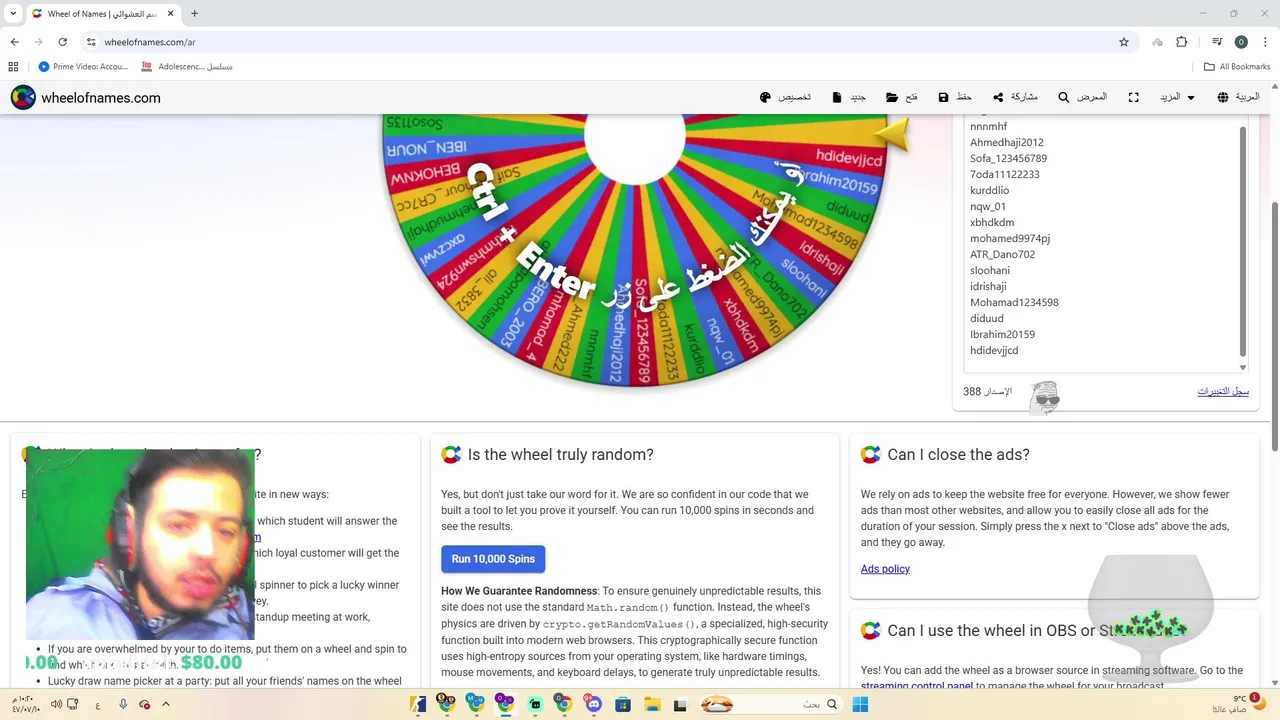Select idrishaji entry in names list
This screenshot has height=720, width=1280.
[x=989, y=286]
